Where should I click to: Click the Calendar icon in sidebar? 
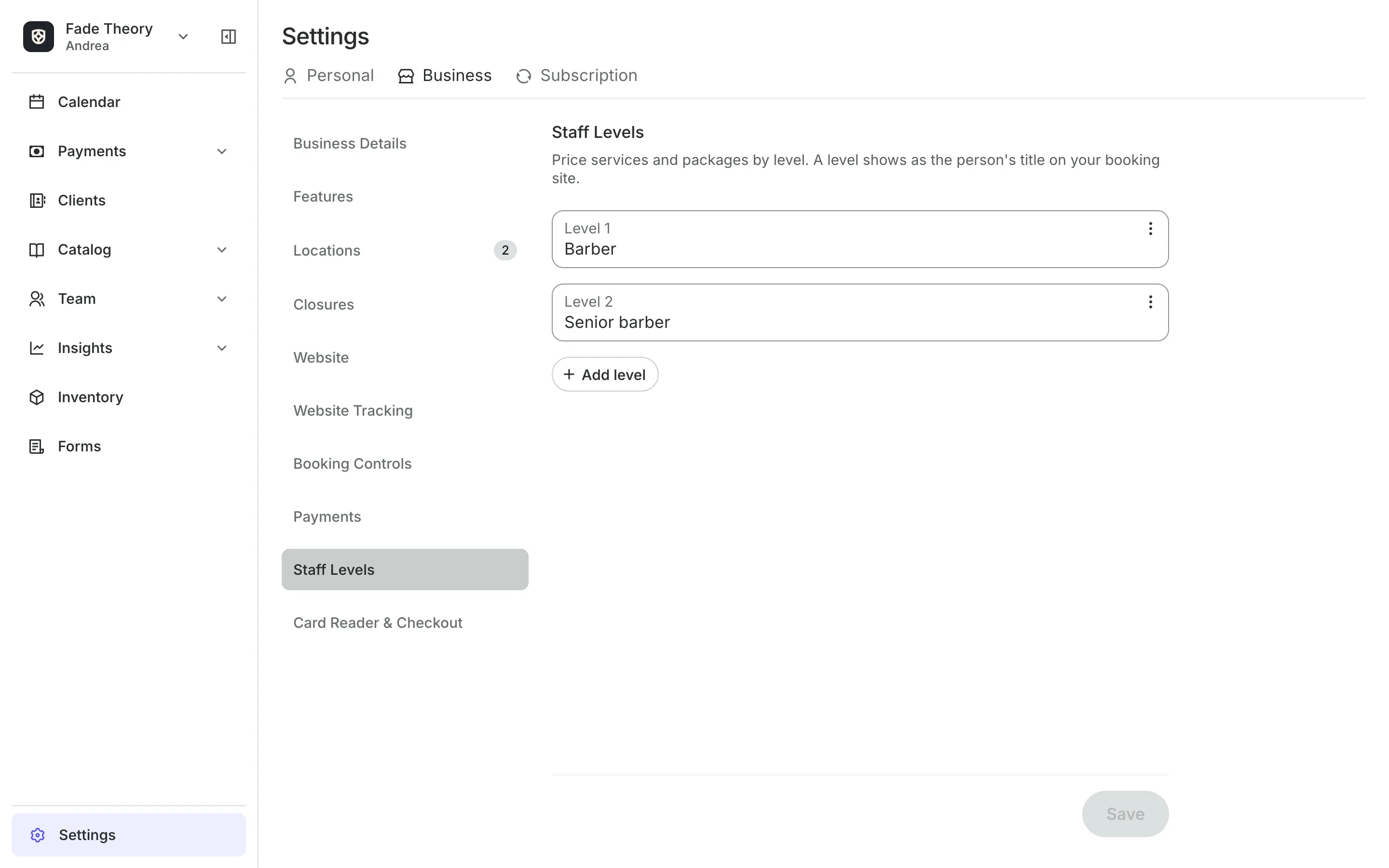pos(37,102)
